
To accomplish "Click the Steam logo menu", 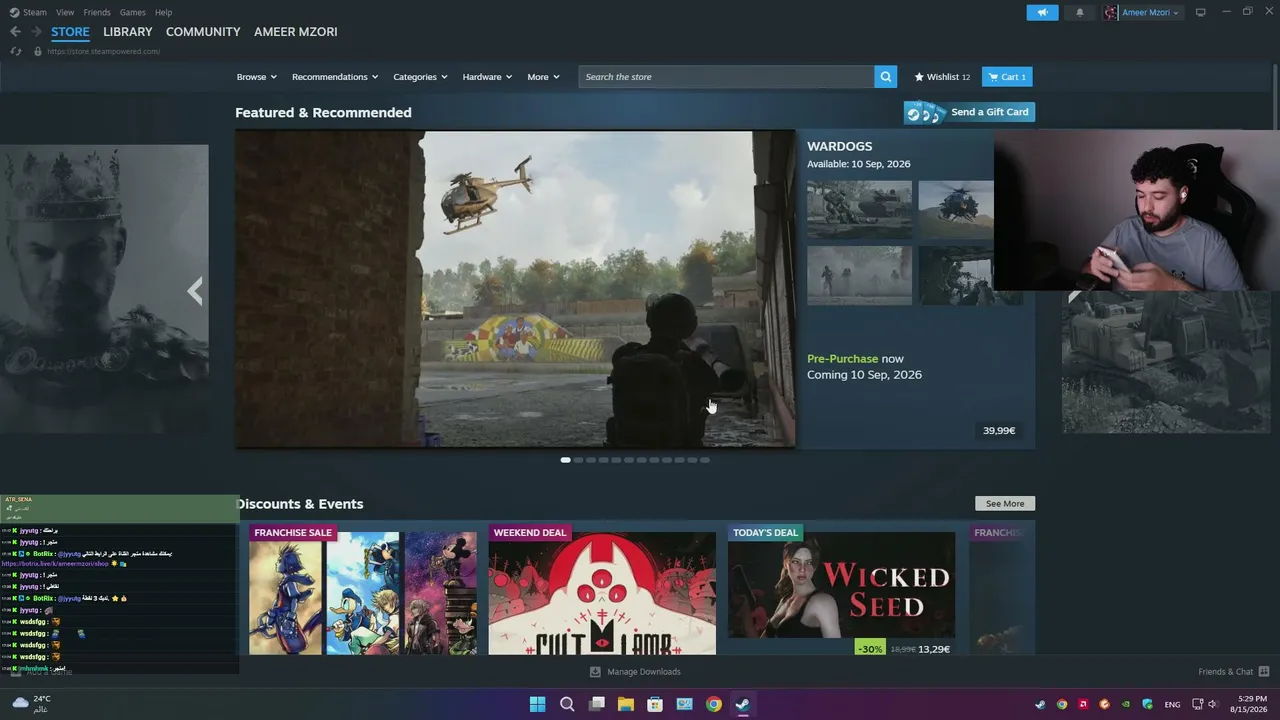I will point(28,12).
